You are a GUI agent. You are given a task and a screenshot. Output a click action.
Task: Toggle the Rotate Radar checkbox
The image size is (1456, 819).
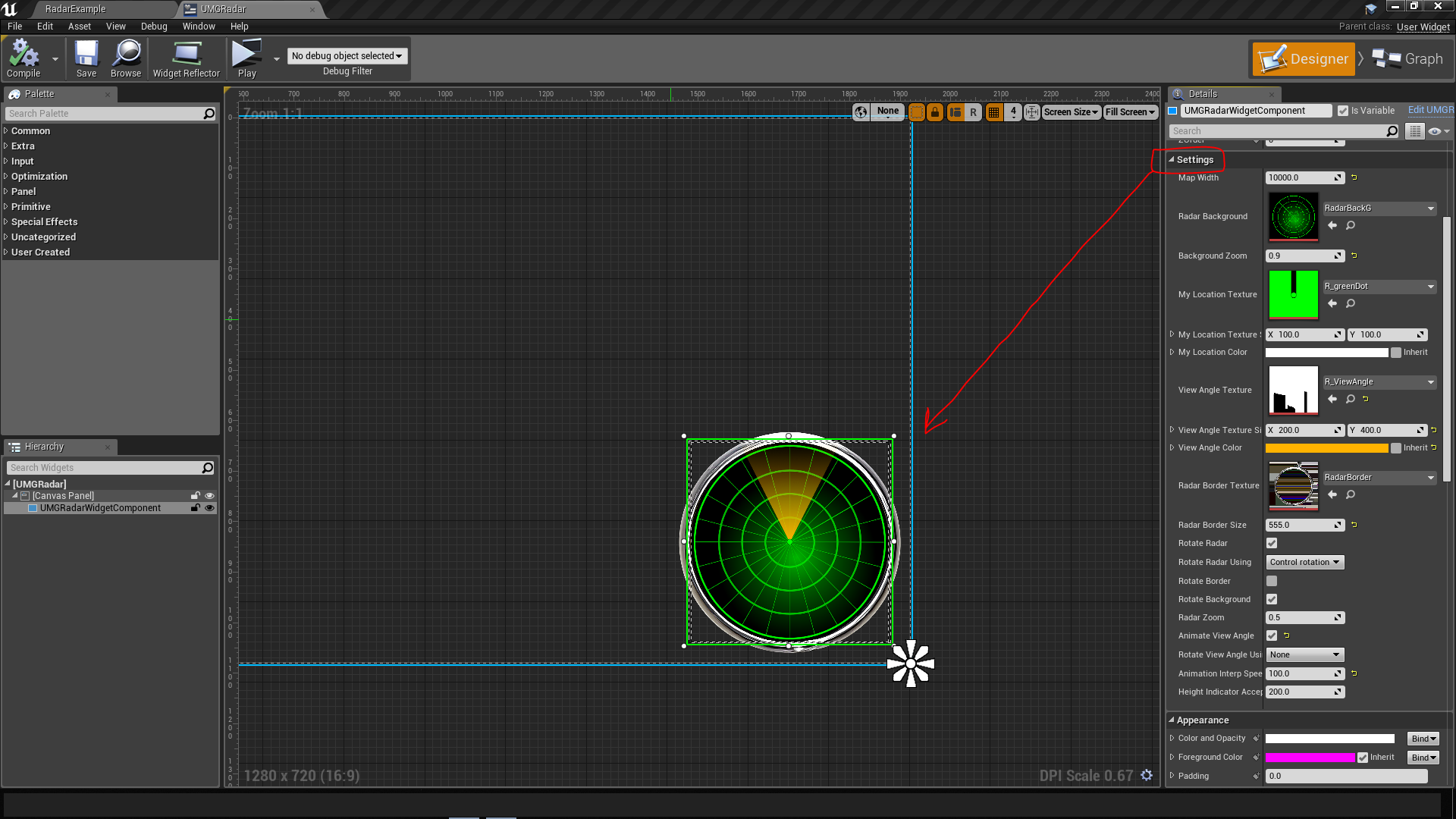pos(1272,543)
